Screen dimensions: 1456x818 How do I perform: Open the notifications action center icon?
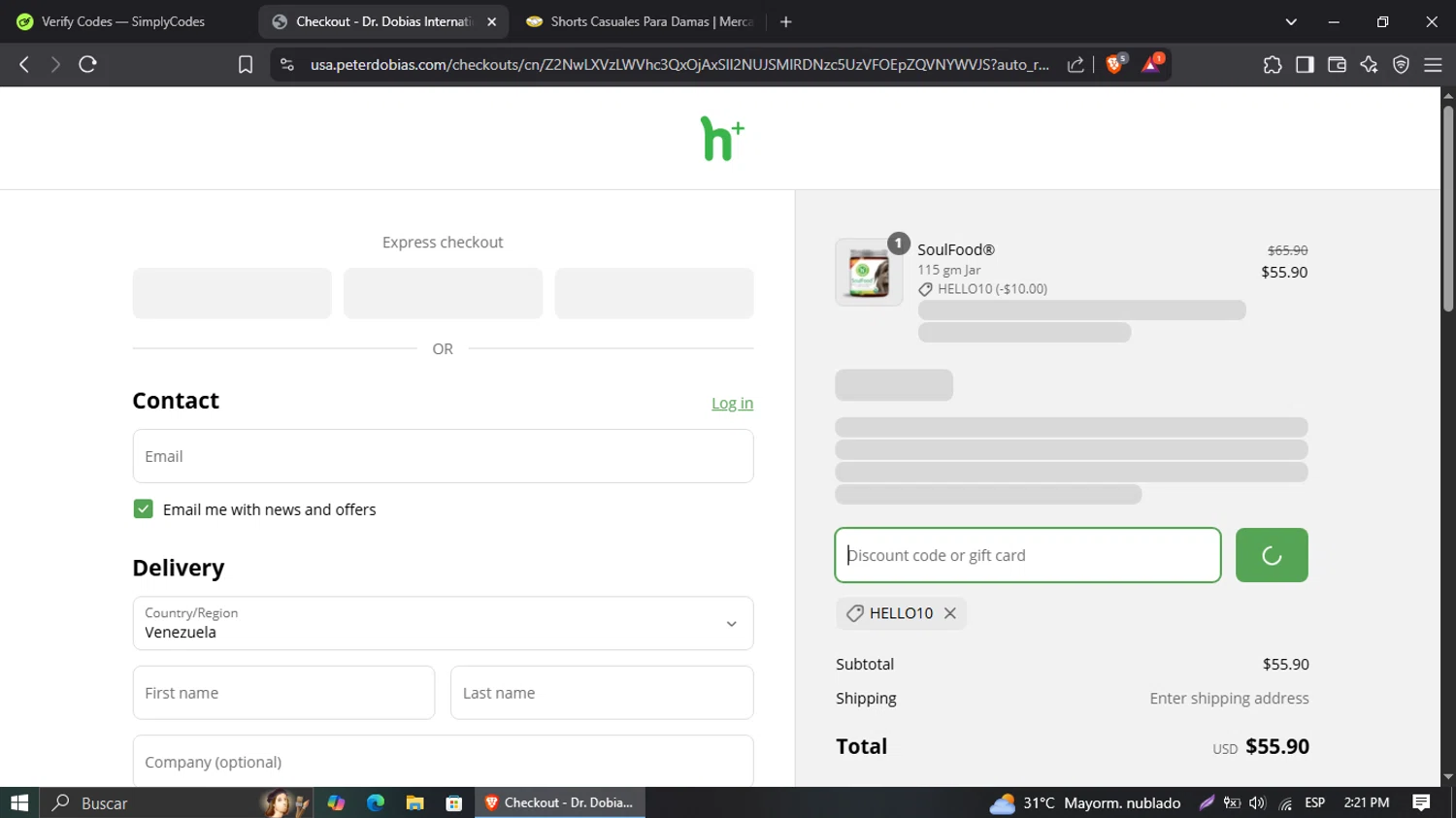(1421, 802)
